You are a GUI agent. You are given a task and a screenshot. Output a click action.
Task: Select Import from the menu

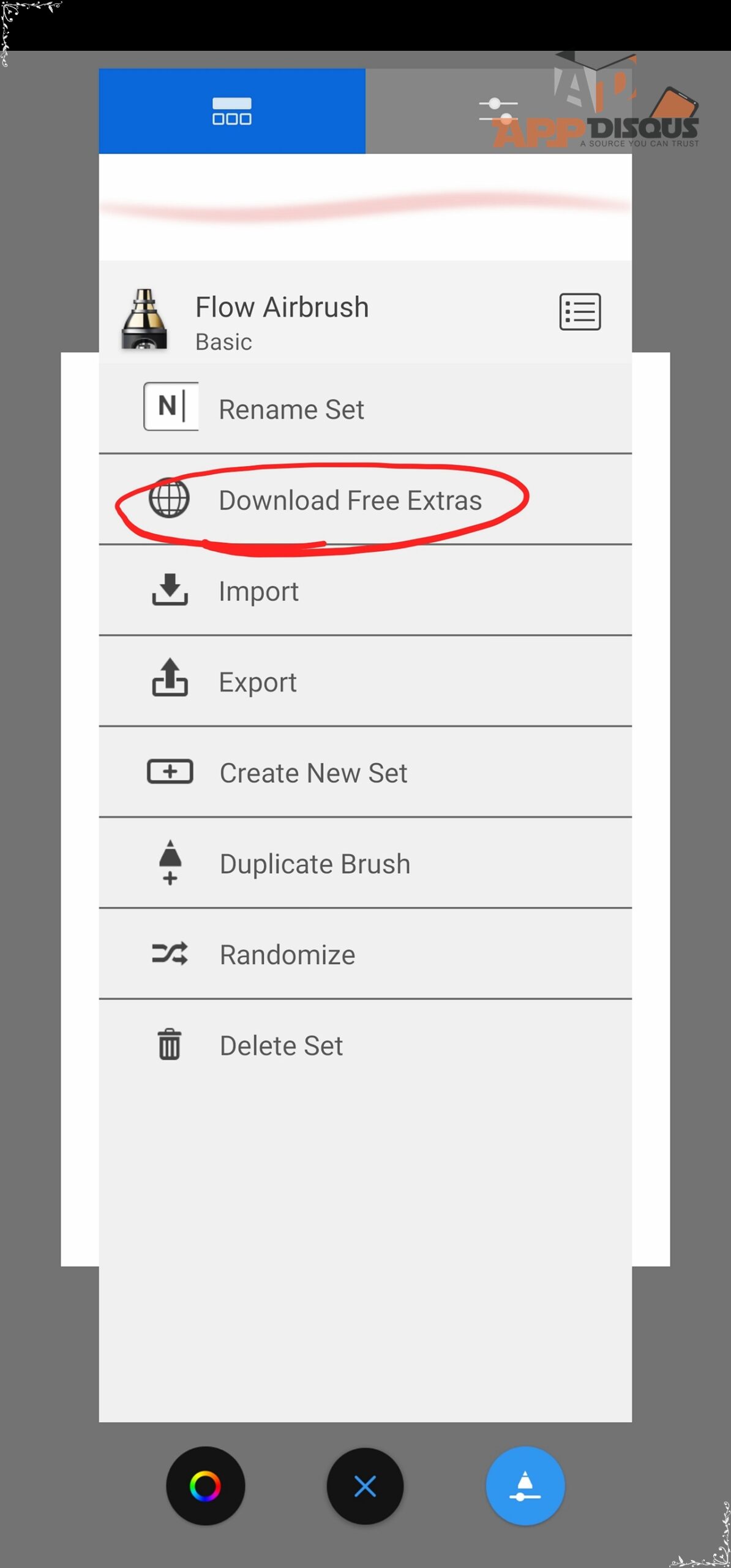(x=365, y=590)
